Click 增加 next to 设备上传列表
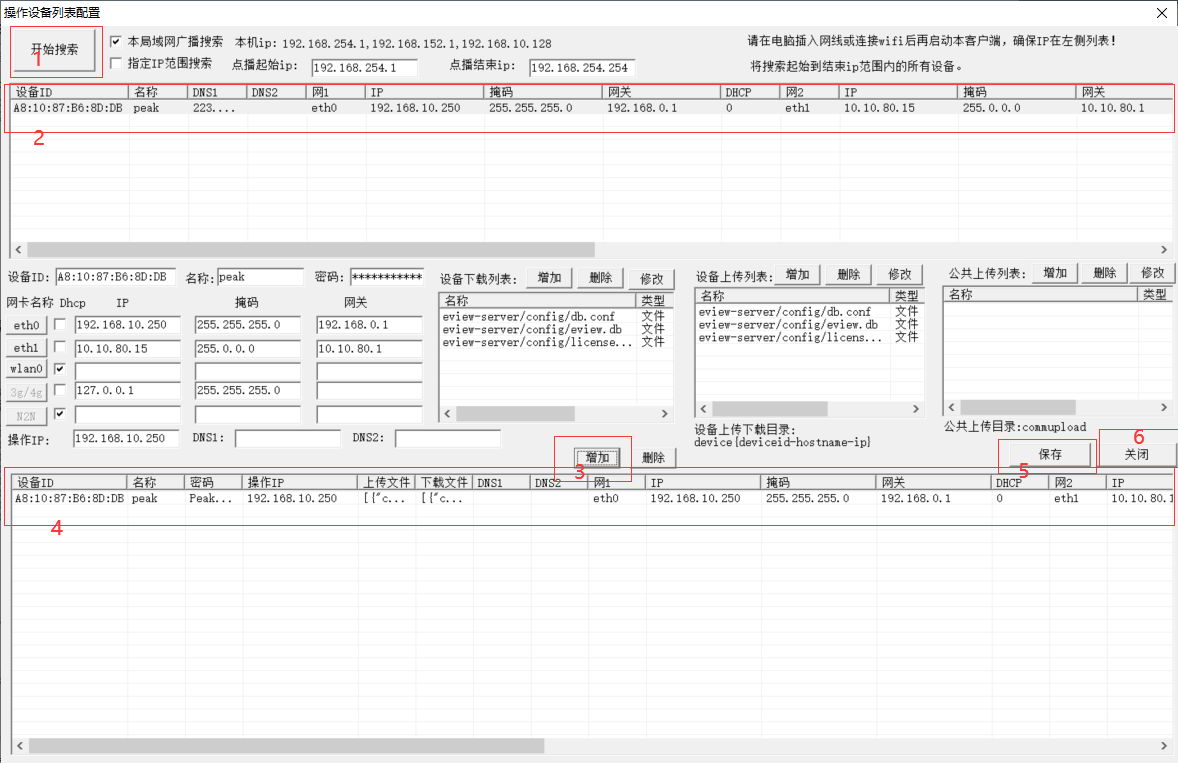This screenshot has width=1178, height=763. click(797, 275)
